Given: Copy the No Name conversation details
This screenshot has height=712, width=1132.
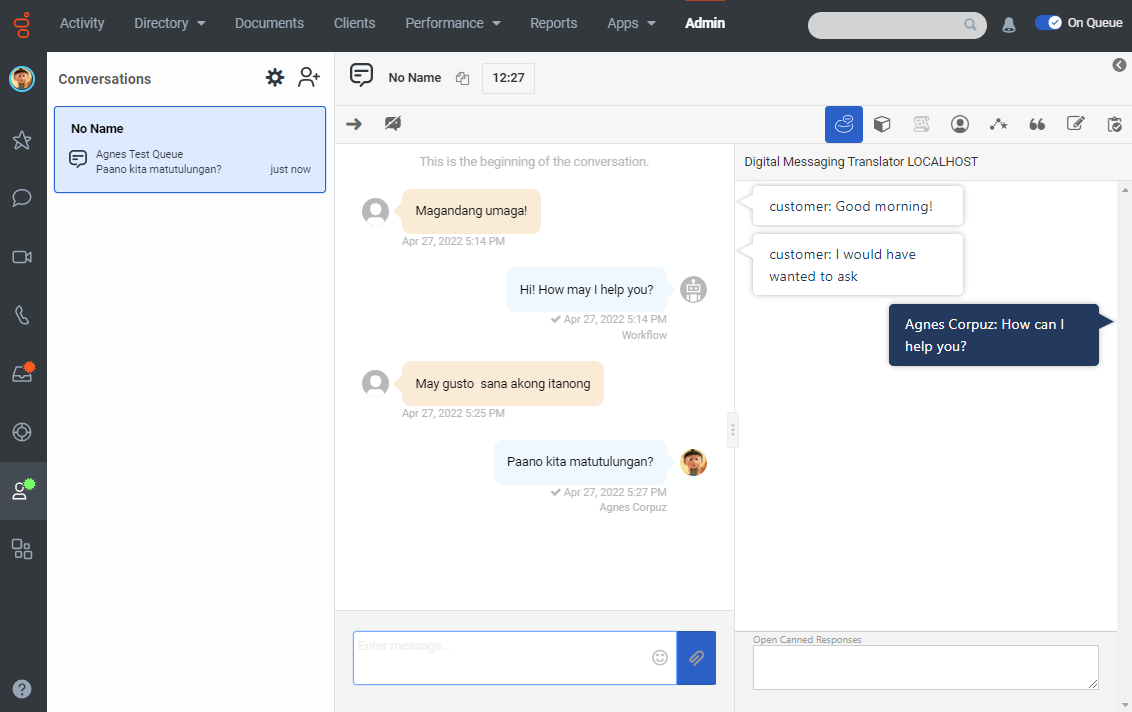Looking at the screenshot, I should (x=462, y=78).
